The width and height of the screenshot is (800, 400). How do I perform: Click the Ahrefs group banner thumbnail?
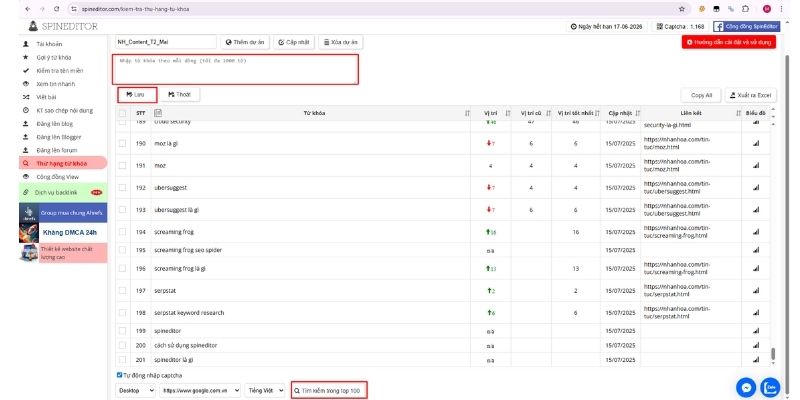[x=29, y=213]
